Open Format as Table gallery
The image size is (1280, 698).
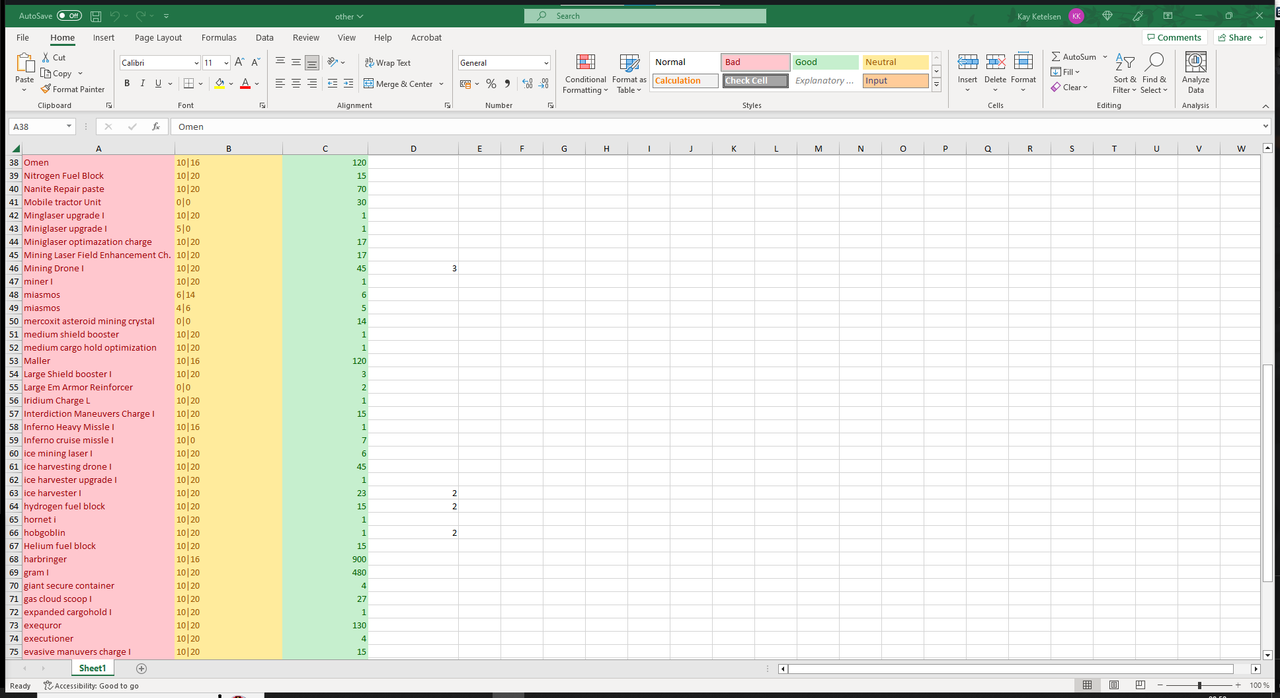coord(629,74)
